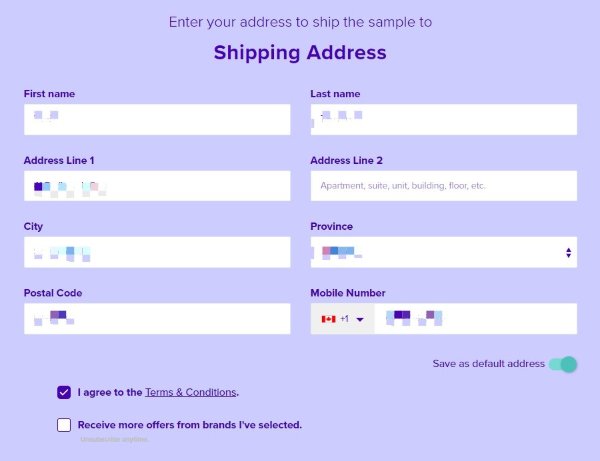This screenshot has height=461, width=600.
Task: Open the Terms & Conditions link
Action: coord(191,392)
